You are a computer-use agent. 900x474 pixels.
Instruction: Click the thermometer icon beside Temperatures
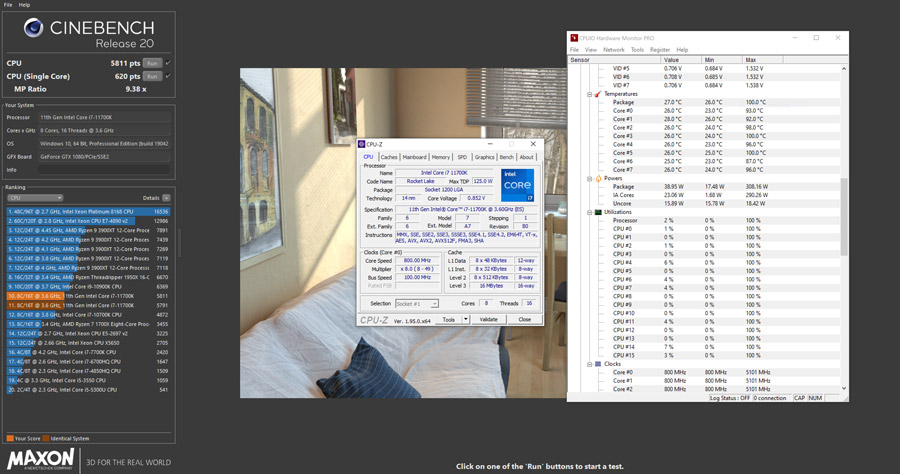pos(598,94)
